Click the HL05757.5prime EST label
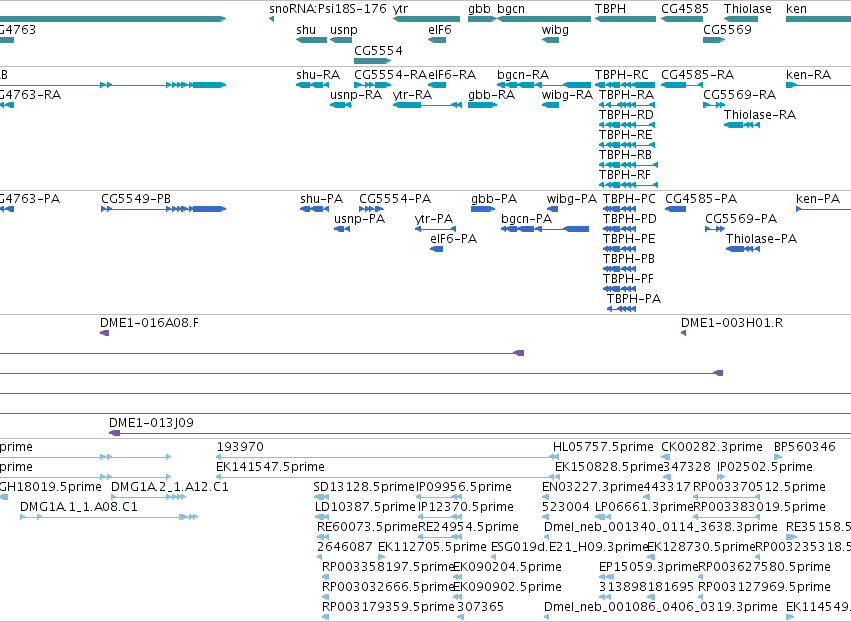The height and width of the screenshot is (622, 851). tap(603, 447)
